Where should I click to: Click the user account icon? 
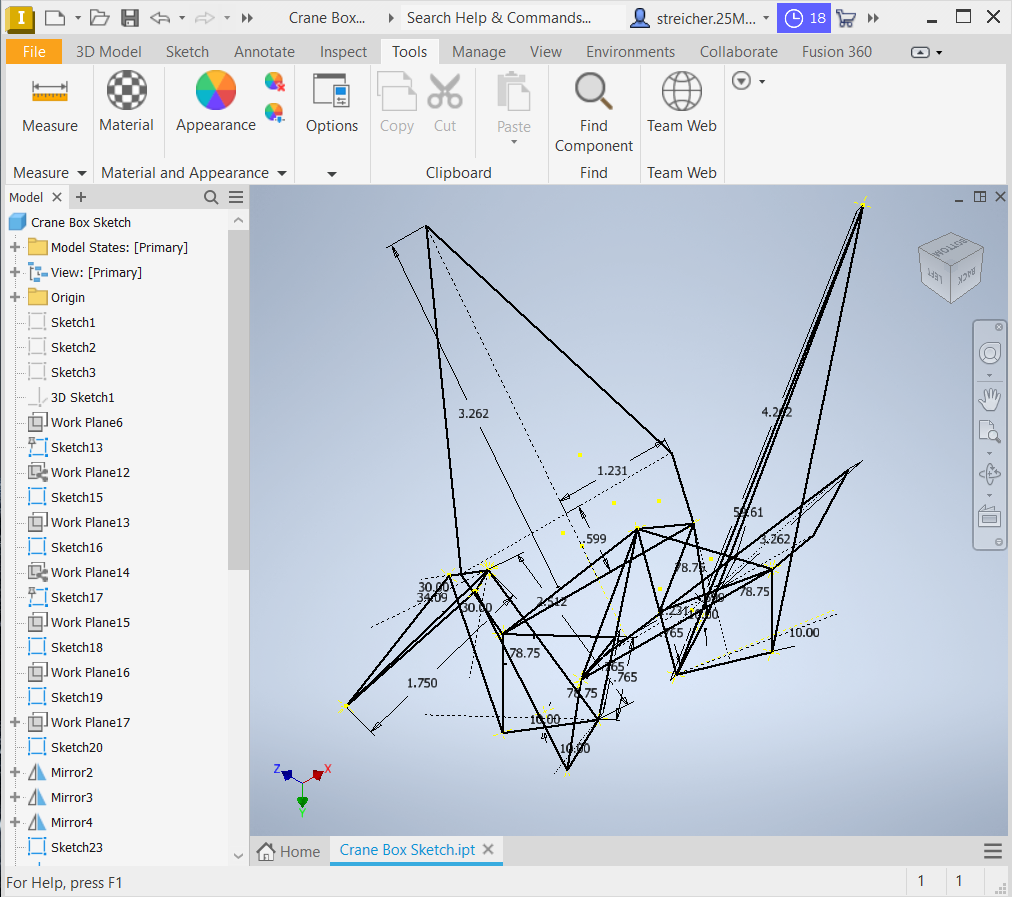pos(640,17)
